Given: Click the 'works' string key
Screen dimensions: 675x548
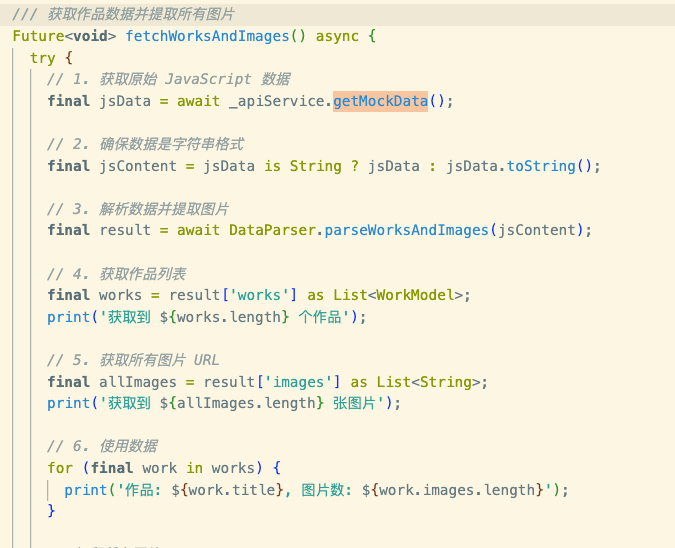Looking at the screenshot, I should click(x=259, y=295).
